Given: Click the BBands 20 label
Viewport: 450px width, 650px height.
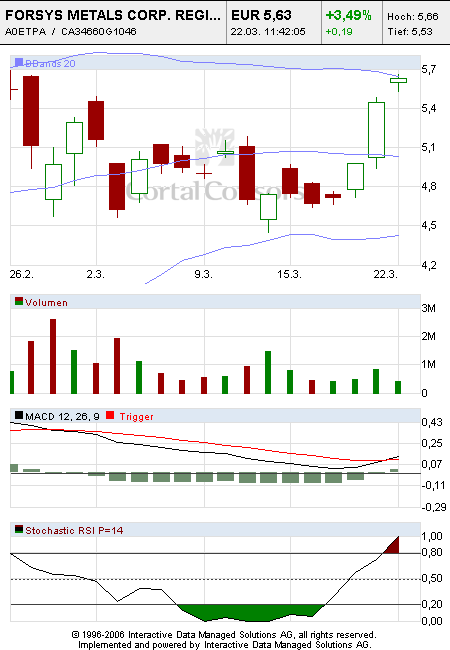Looking at the screenshot, I should click(50, 63).
